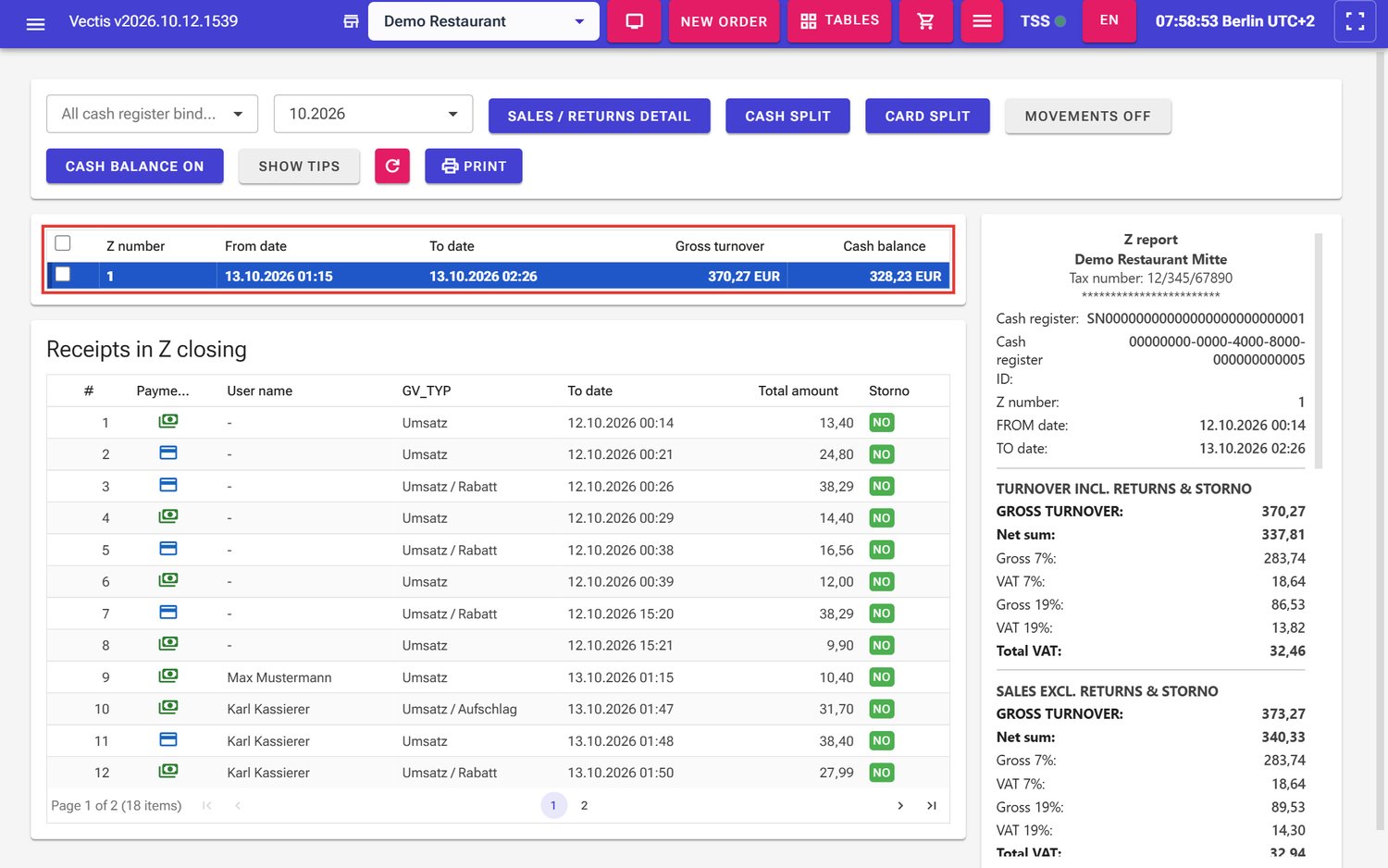Jump to last page of receipts
This screenshot has width=1388, height=868.
[x=932, y=806]
